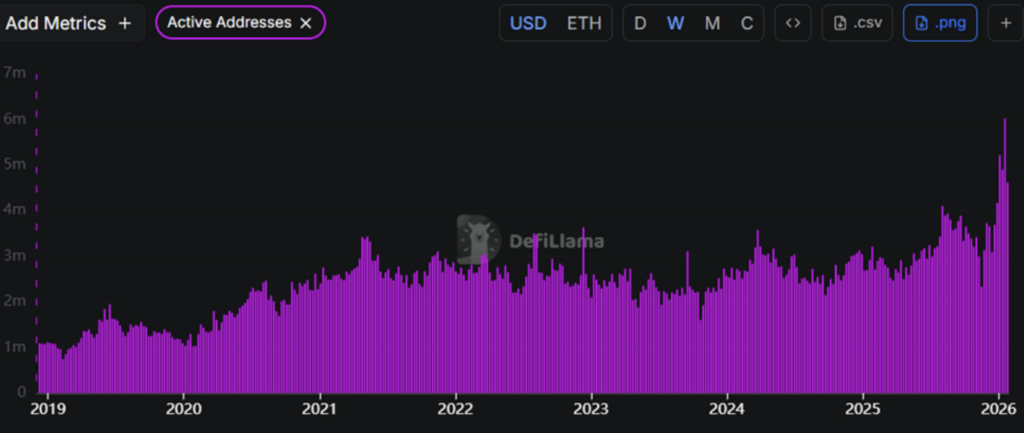Screen dimensions: 1024x433
Task: Click the 5m y-axis label
Action: pyautogui.click(x=14, y=164)
